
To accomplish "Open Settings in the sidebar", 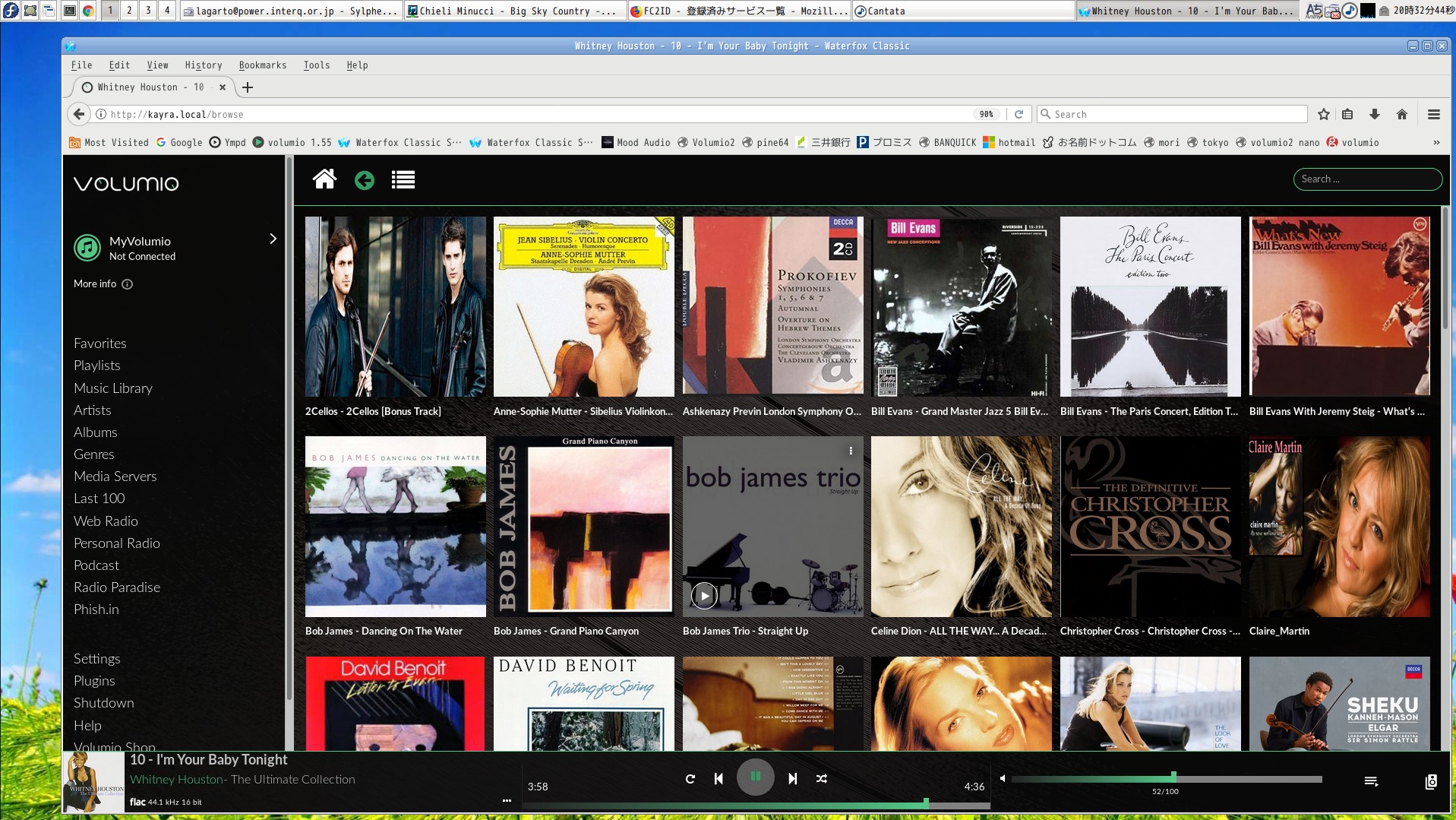I will click(96, 658).
